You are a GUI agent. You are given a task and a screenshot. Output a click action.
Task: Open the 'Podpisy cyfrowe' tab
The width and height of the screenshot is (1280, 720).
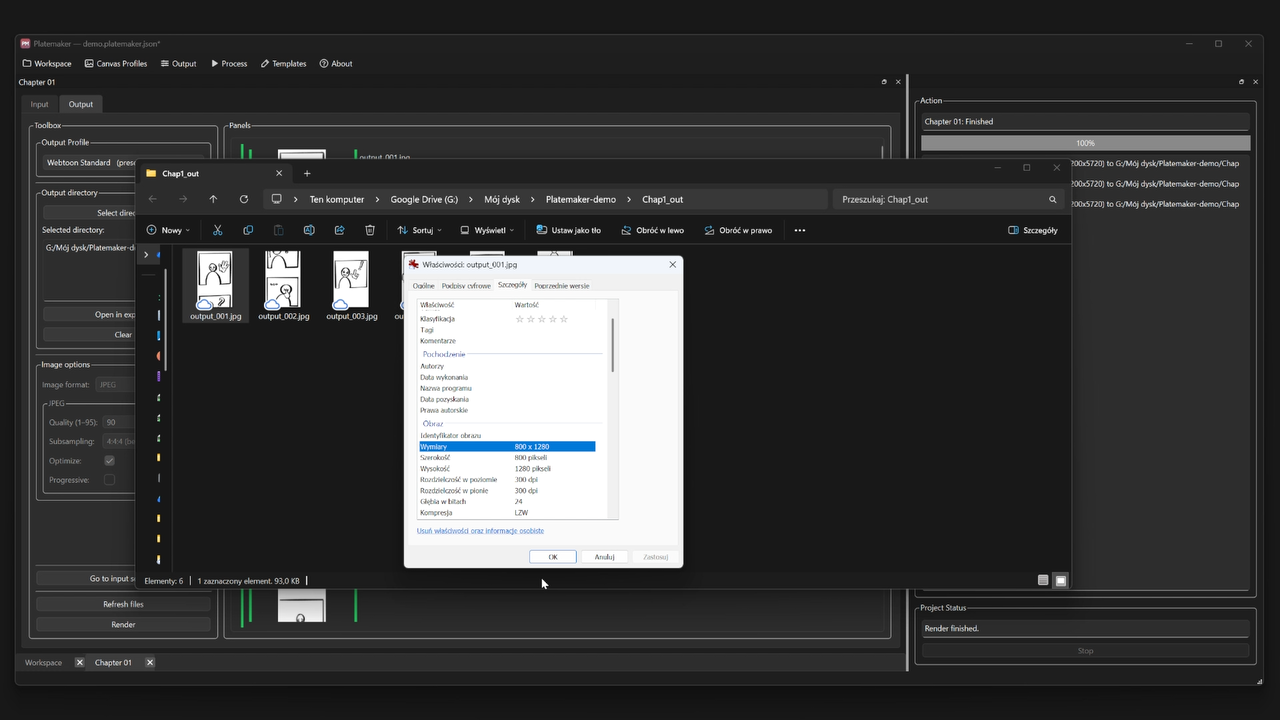466,286
